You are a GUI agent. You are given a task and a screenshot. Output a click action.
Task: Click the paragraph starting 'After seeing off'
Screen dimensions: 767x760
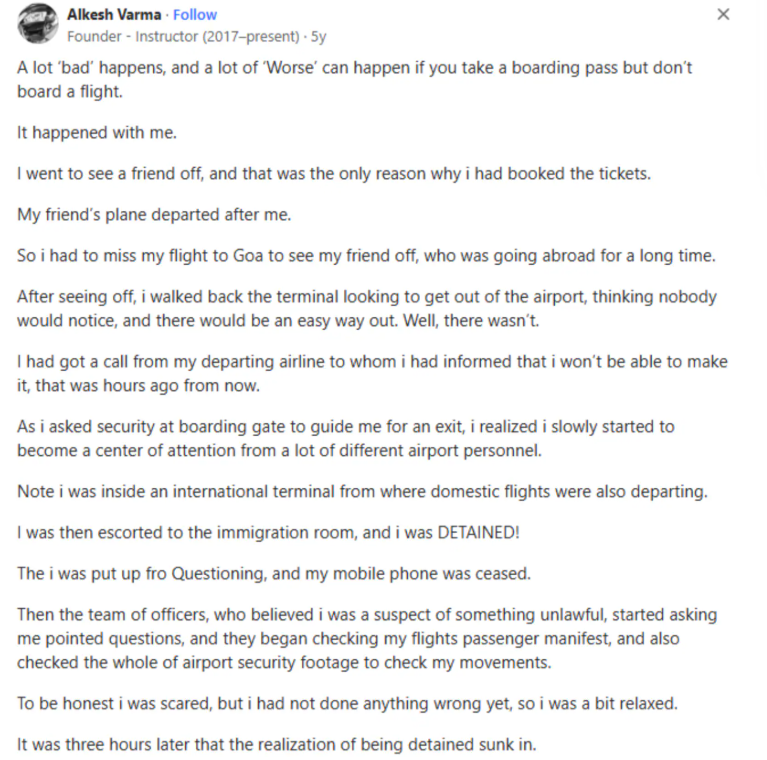367,309
